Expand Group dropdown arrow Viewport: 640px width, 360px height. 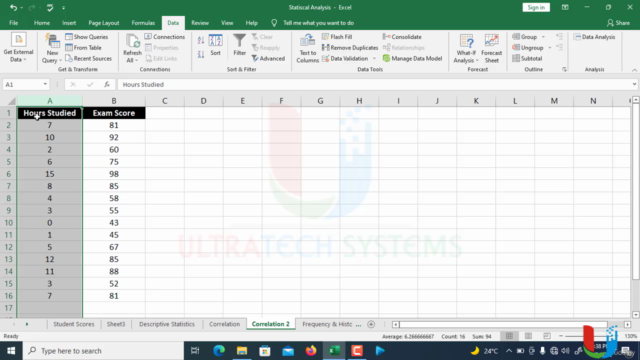tap(543, 37)
